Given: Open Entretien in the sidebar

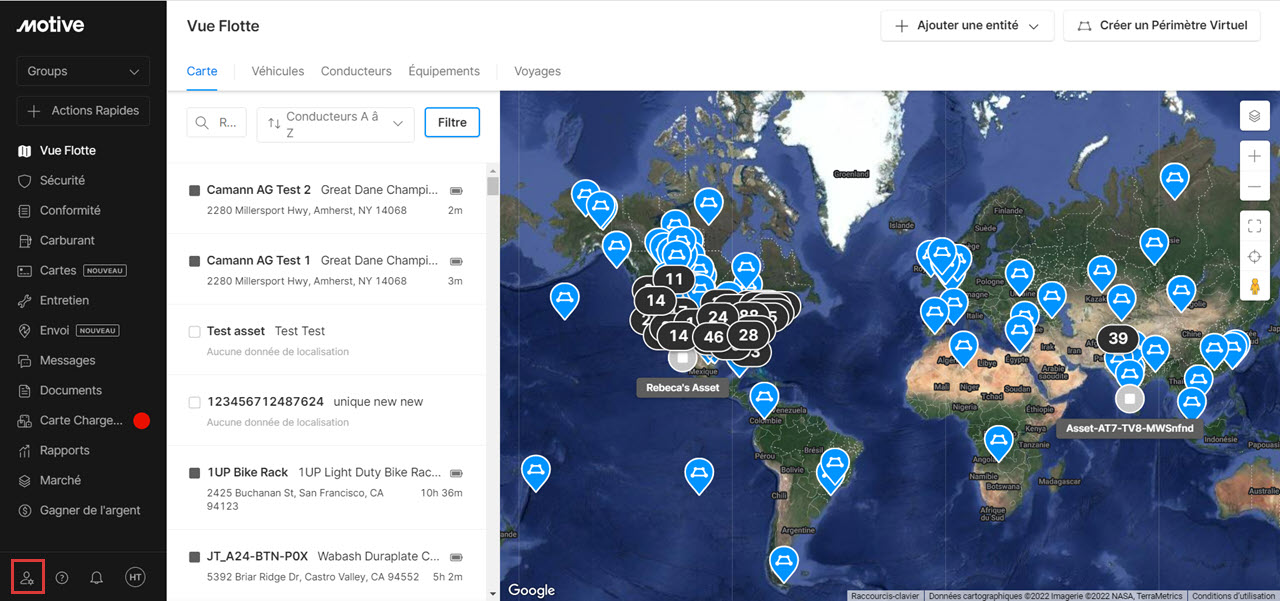Looking at the screenshot, I should 64,301.
